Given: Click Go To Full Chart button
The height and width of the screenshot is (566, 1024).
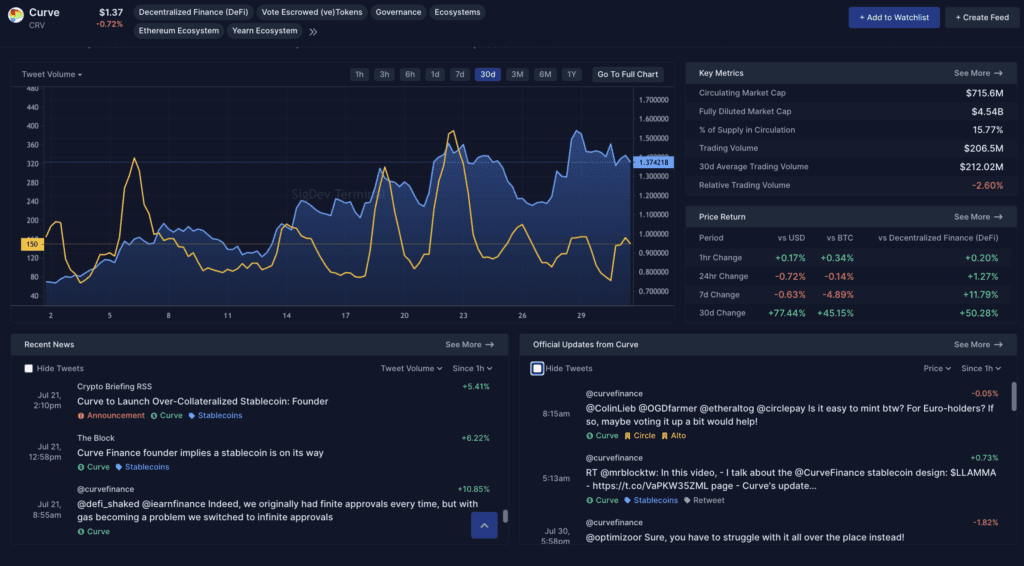Looking at the screenshot, I should (x=627, y=75).
